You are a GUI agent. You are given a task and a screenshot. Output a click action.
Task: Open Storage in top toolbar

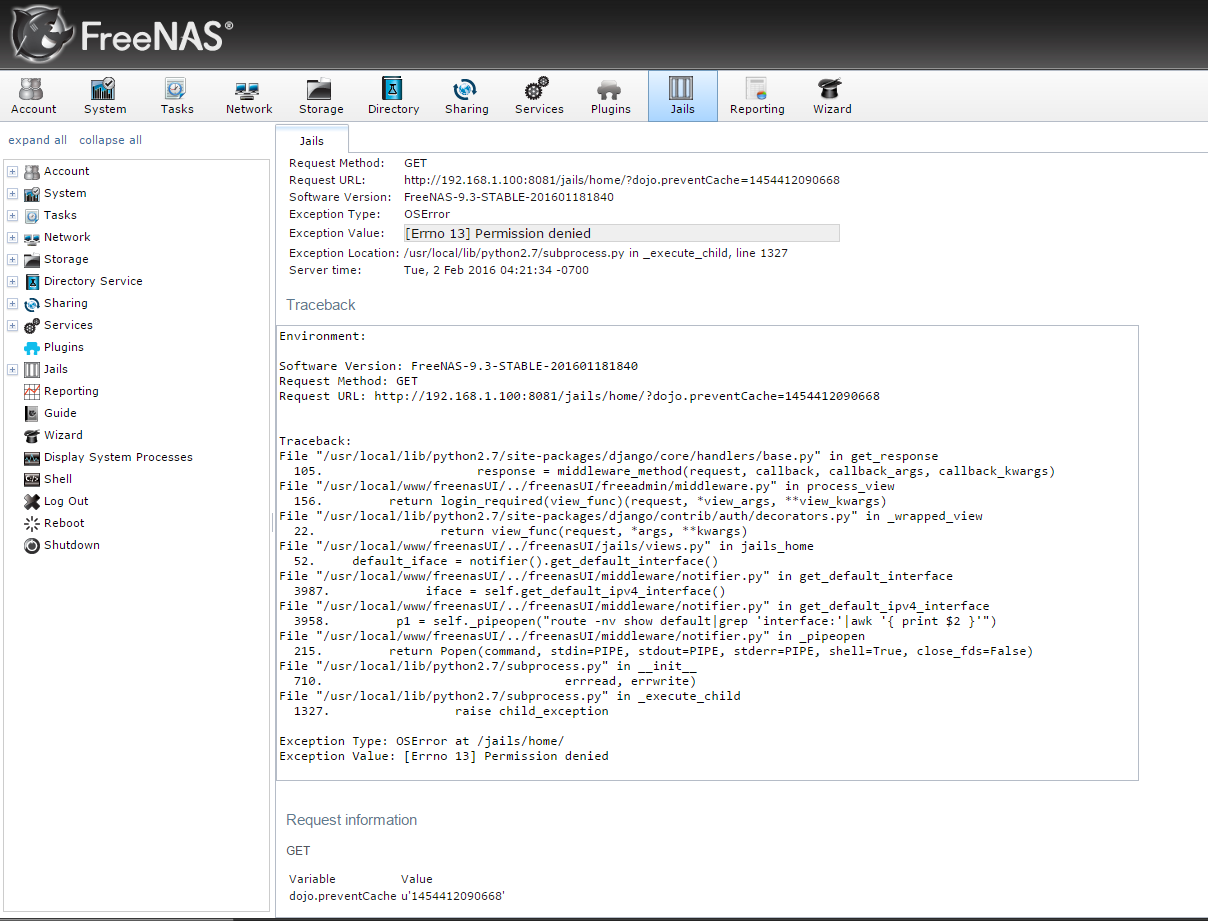(x=320, y=97)
